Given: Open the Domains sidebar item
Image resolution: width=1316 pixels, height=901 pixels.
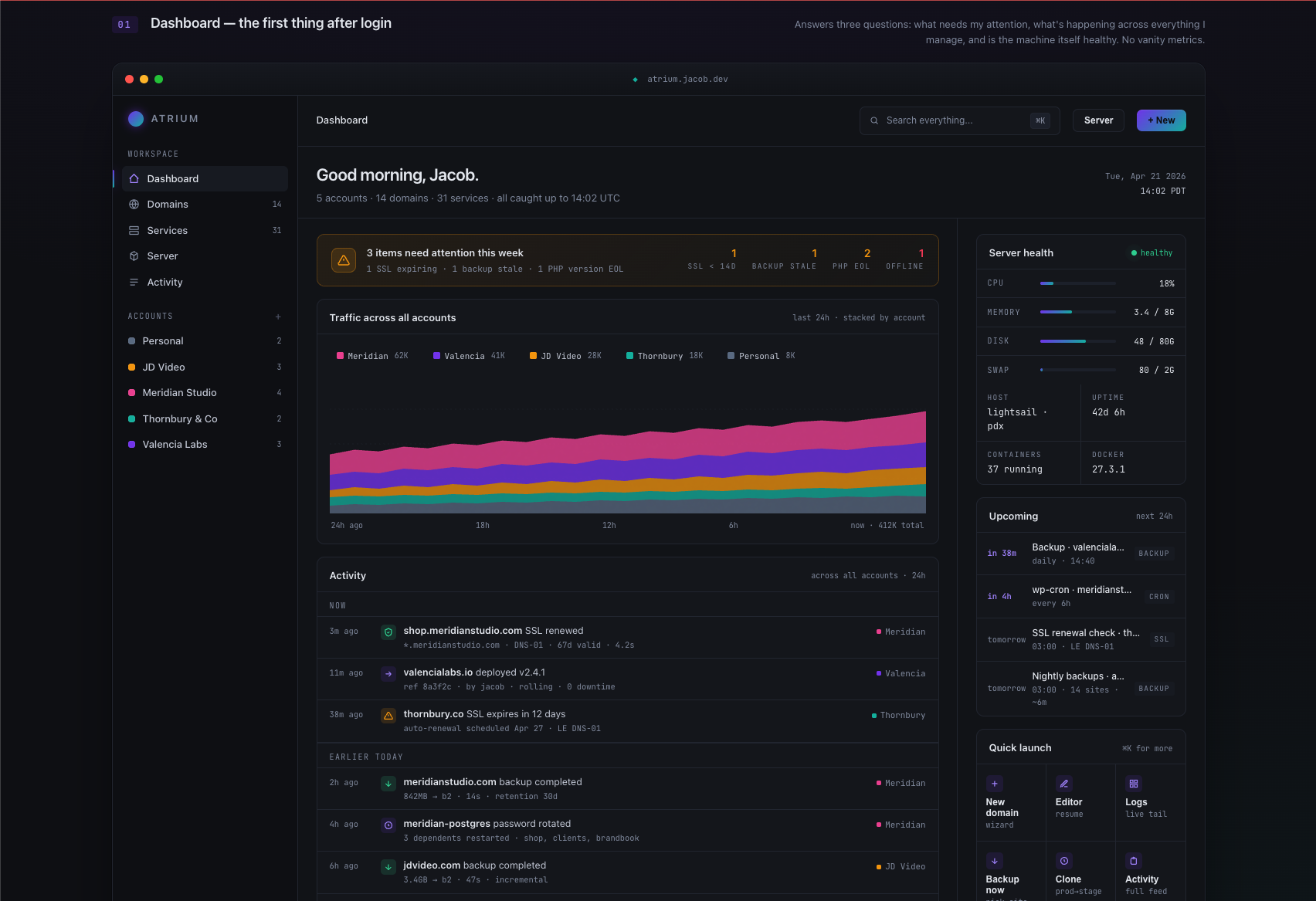Looking at the screenshot, I should tap(205, 205).
